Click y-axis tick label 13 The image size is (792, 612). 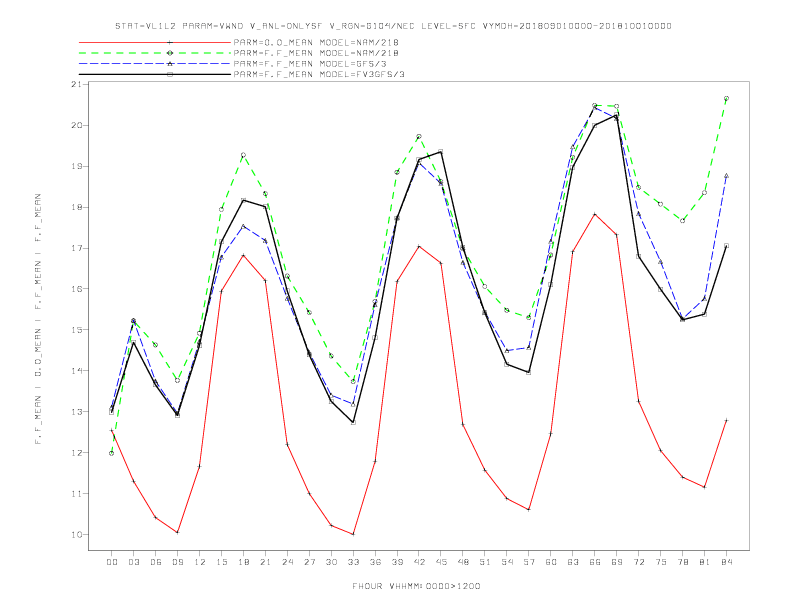coord(76,412)
